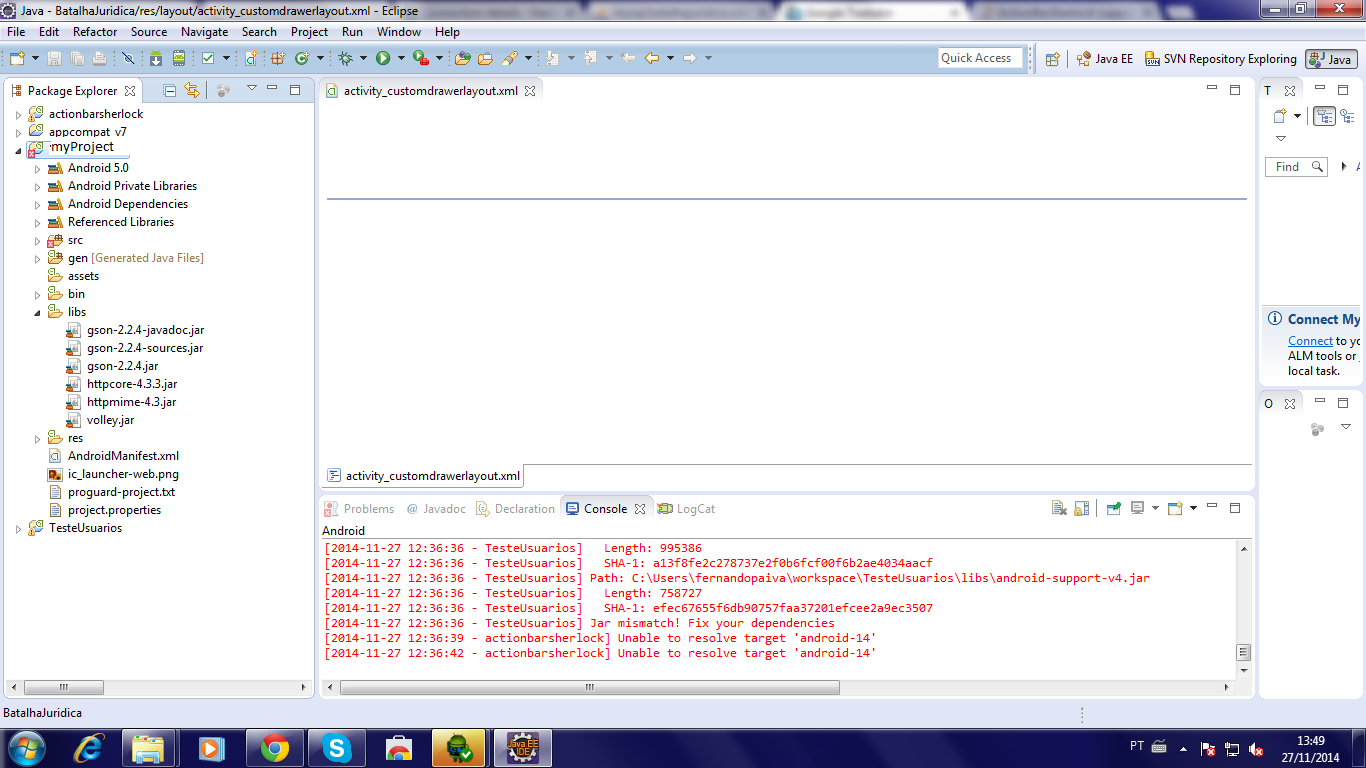Viewport: 1366px width, 768px height.
Task: Switch to the Javadoc tab
Action: tap(436, 508)
